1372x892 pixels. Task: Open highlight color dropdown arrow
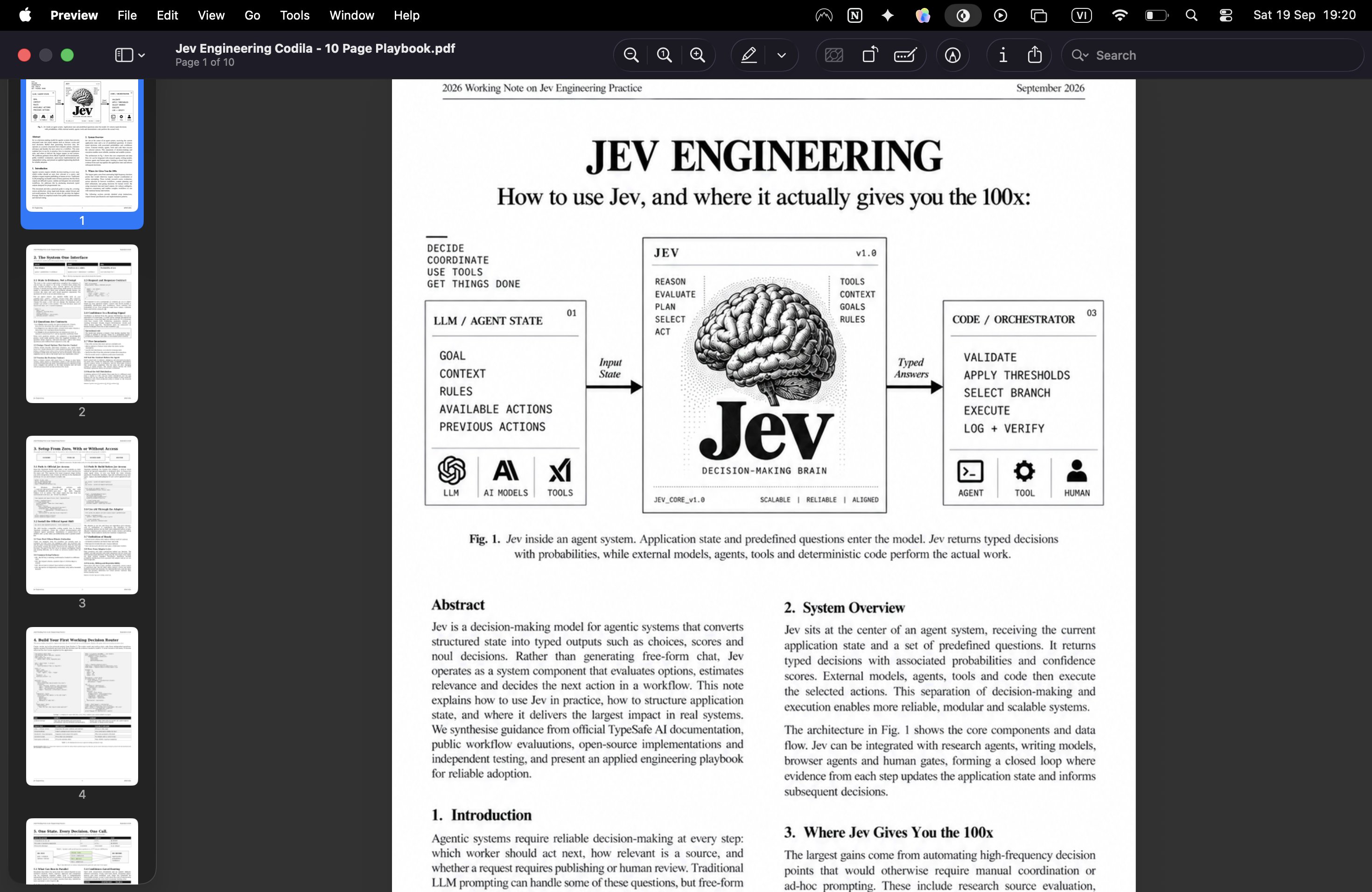tap(782, 56)
